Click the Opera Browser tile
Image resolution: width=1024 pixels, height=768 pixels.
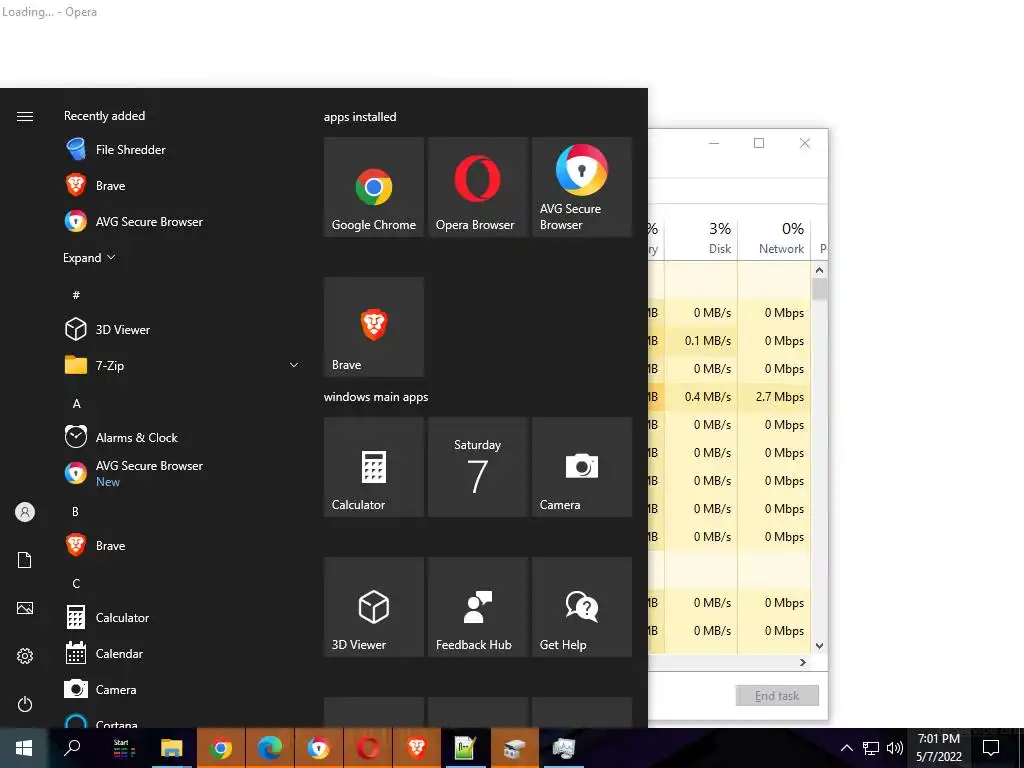(x=477, y=187)
